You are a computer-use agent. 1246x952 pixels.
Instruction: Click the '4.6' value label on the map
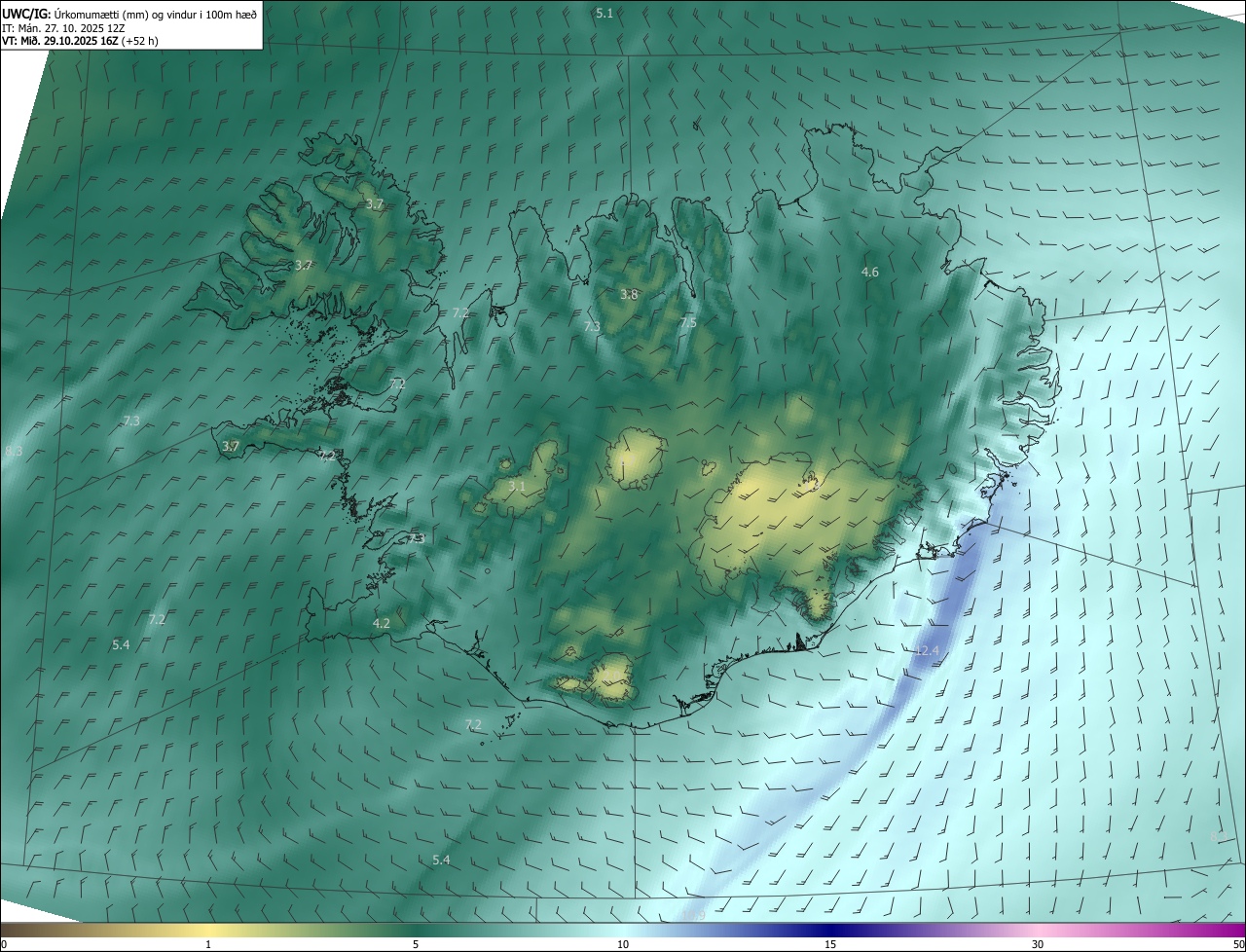click(x=870, y=272)
